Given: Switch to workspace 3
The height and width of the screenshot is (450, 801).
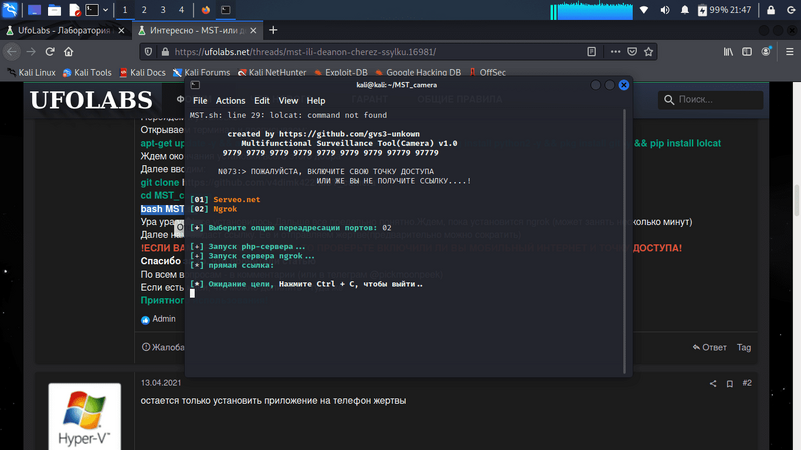Looking at the screenshot, I should [x=163, y=10].
